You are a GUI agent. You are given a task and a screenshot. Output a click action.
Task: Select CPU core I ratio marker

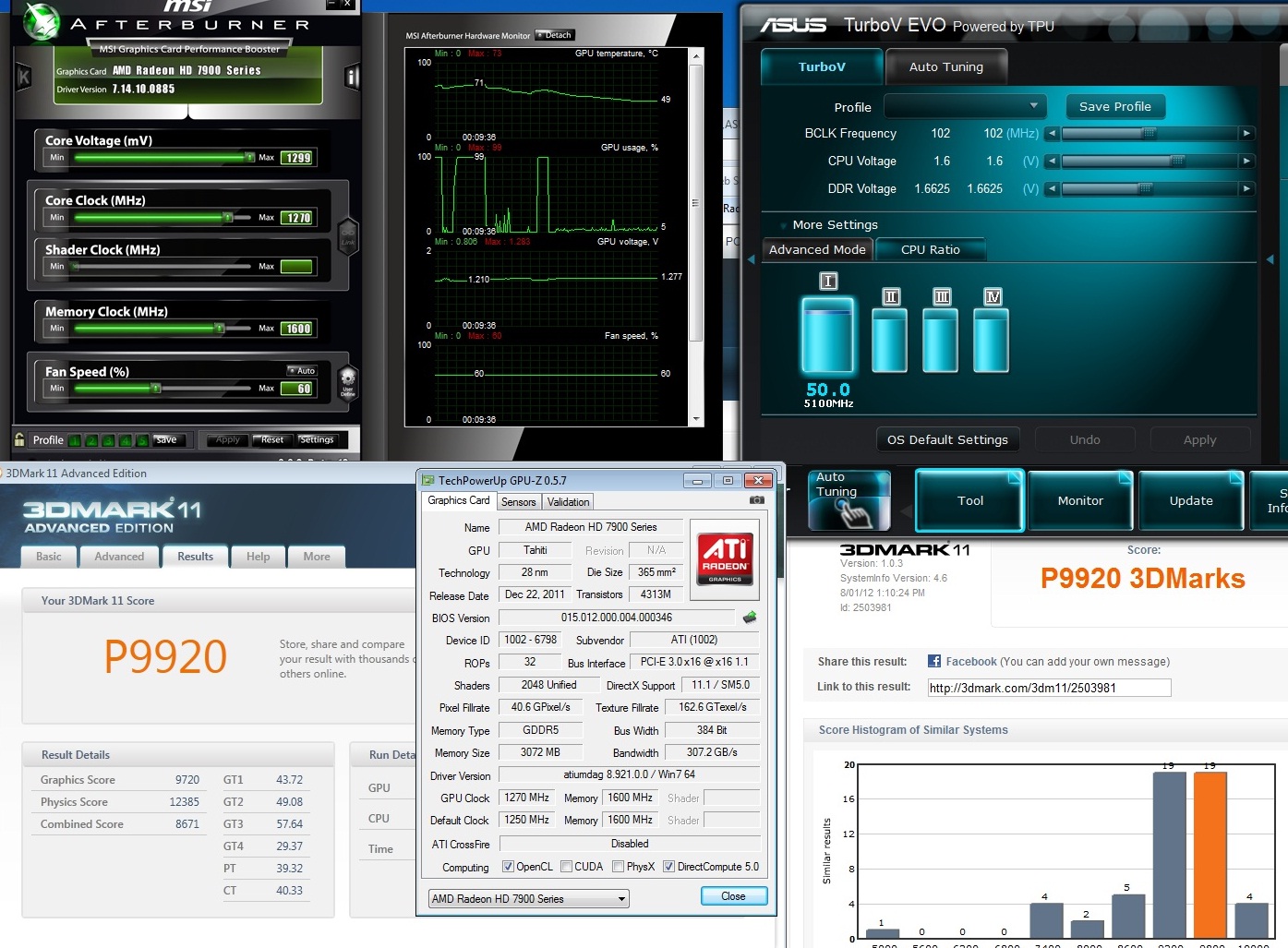828,281
